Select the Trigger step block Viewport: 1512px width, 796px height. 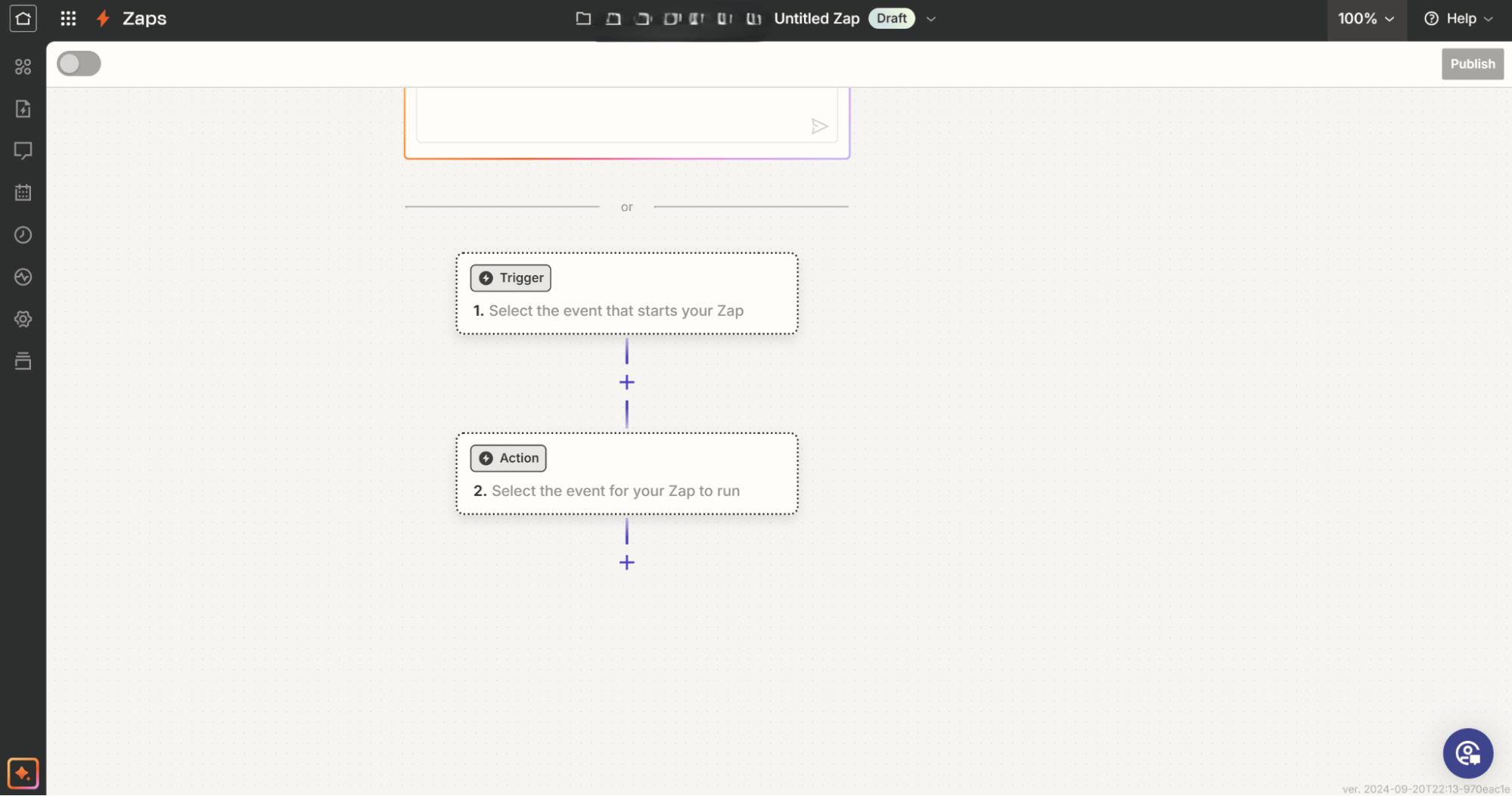(x=626, y=293)
